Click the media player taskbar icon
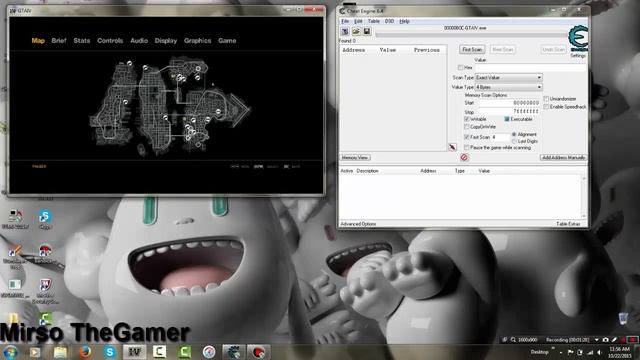The width and height of the screenshot is (640, 360). click(x=35, y=352)
